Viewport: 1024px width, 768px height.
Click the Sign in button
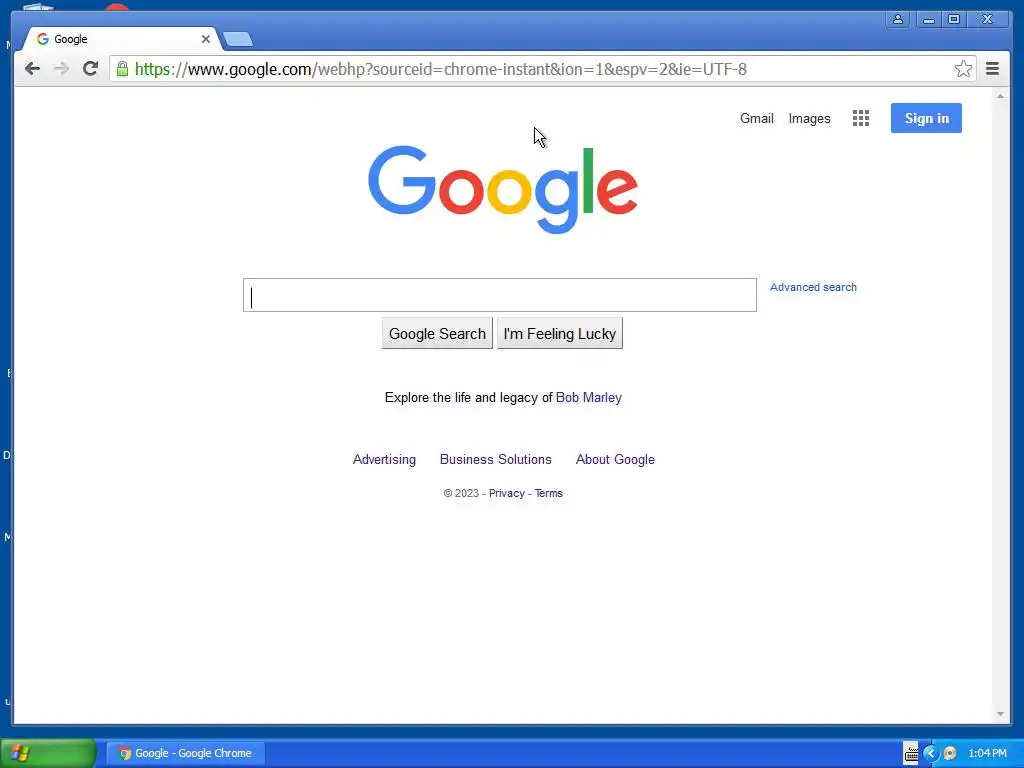[926, 118]
